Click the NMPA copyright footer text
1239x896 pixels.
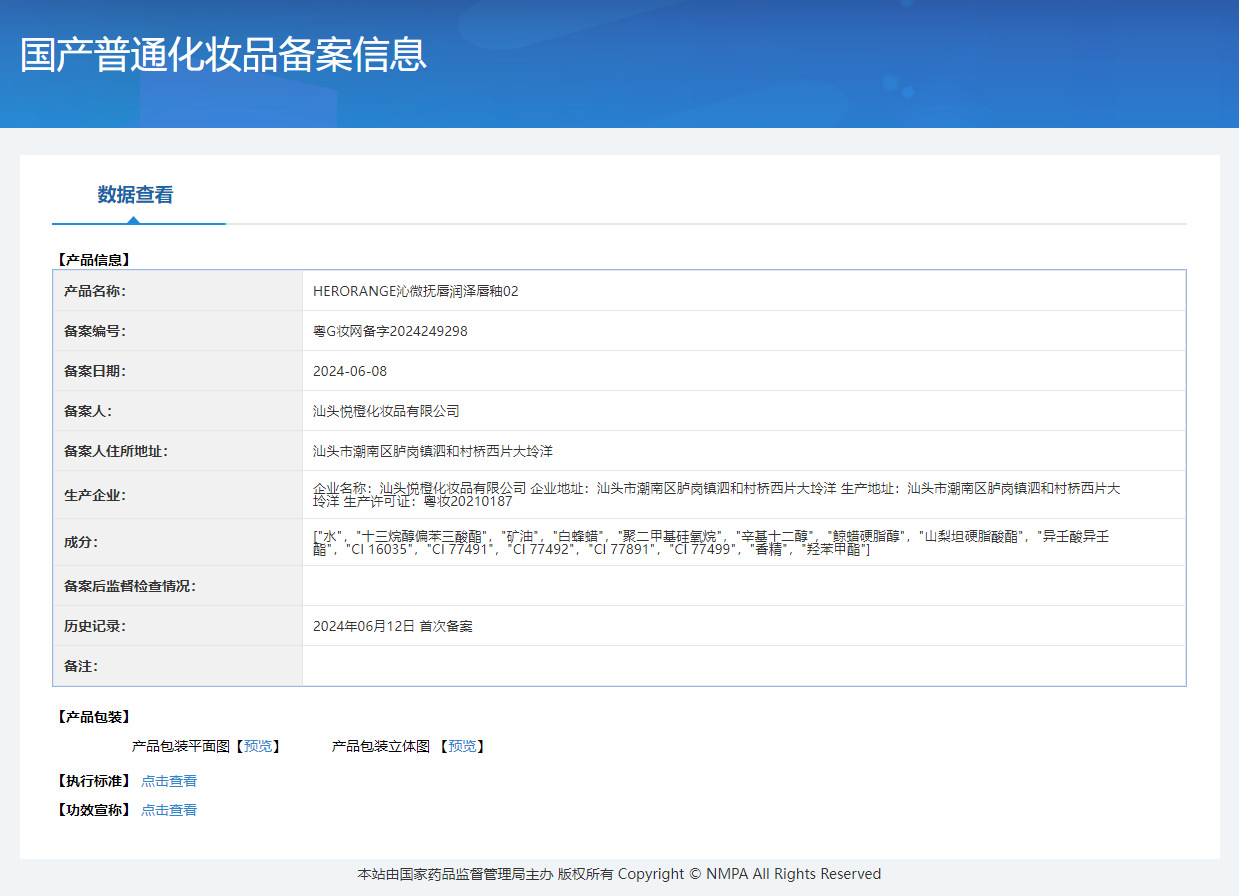pyautogui.click(x=619, y=874)
